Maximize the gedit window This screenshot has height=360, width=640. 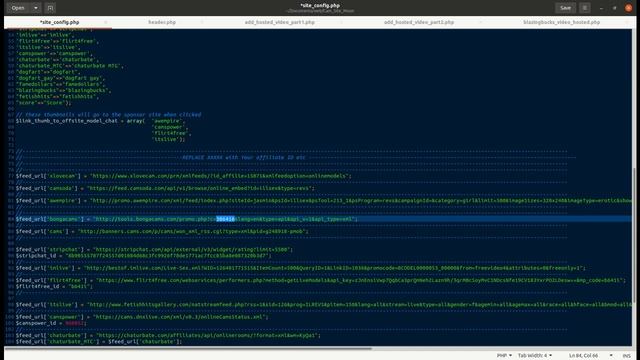[x=615, y=8]
